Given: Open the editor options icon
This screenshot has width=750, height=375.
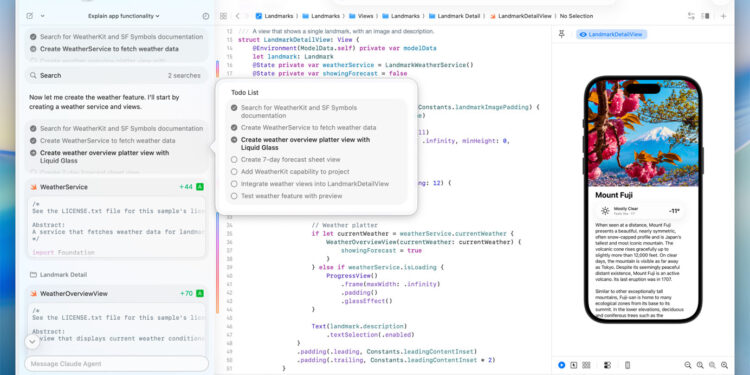Looking at the screenshot, I should pyautogui.click(x=706, y=16).
